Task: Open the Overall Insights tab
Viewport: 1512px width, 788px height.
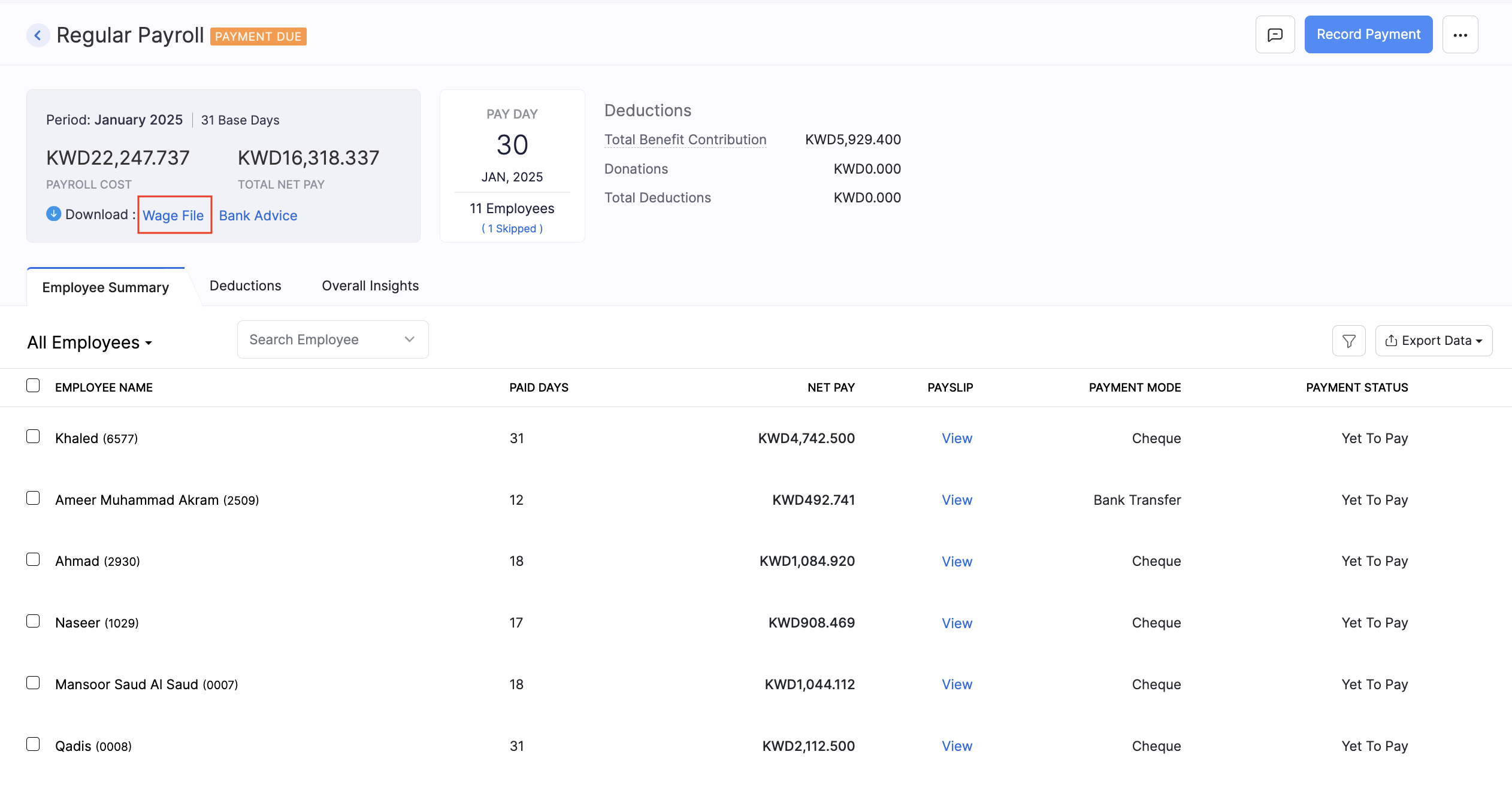Action: [370, 286]
